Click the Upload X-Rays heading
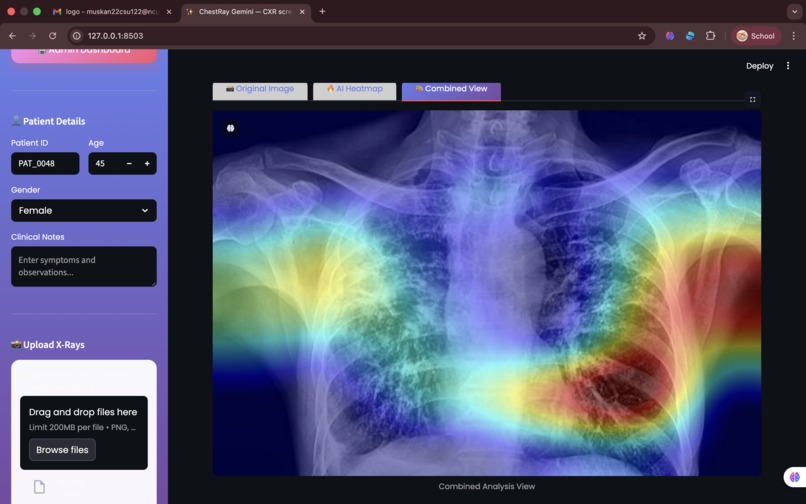The height and width of the screenshot is (504, 806). tap(48, 345)
